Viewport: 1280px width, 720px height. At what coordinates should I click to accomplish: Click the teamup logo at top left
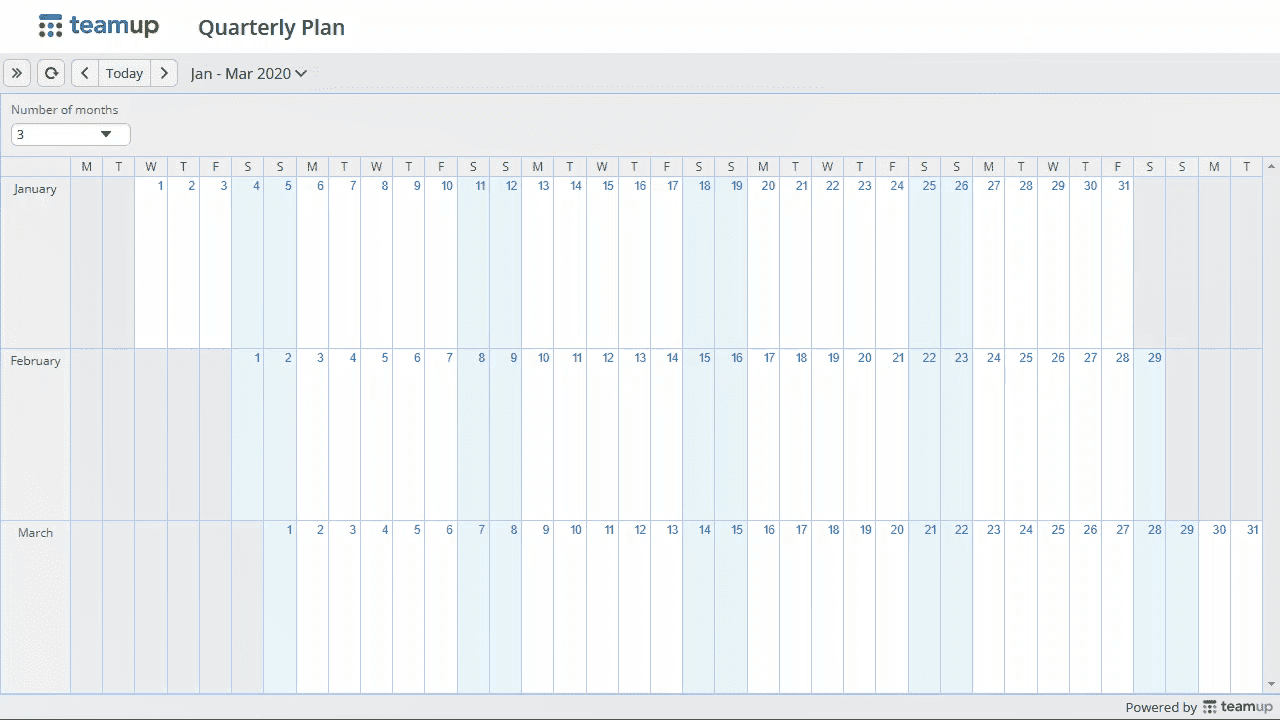click(98, 27)
